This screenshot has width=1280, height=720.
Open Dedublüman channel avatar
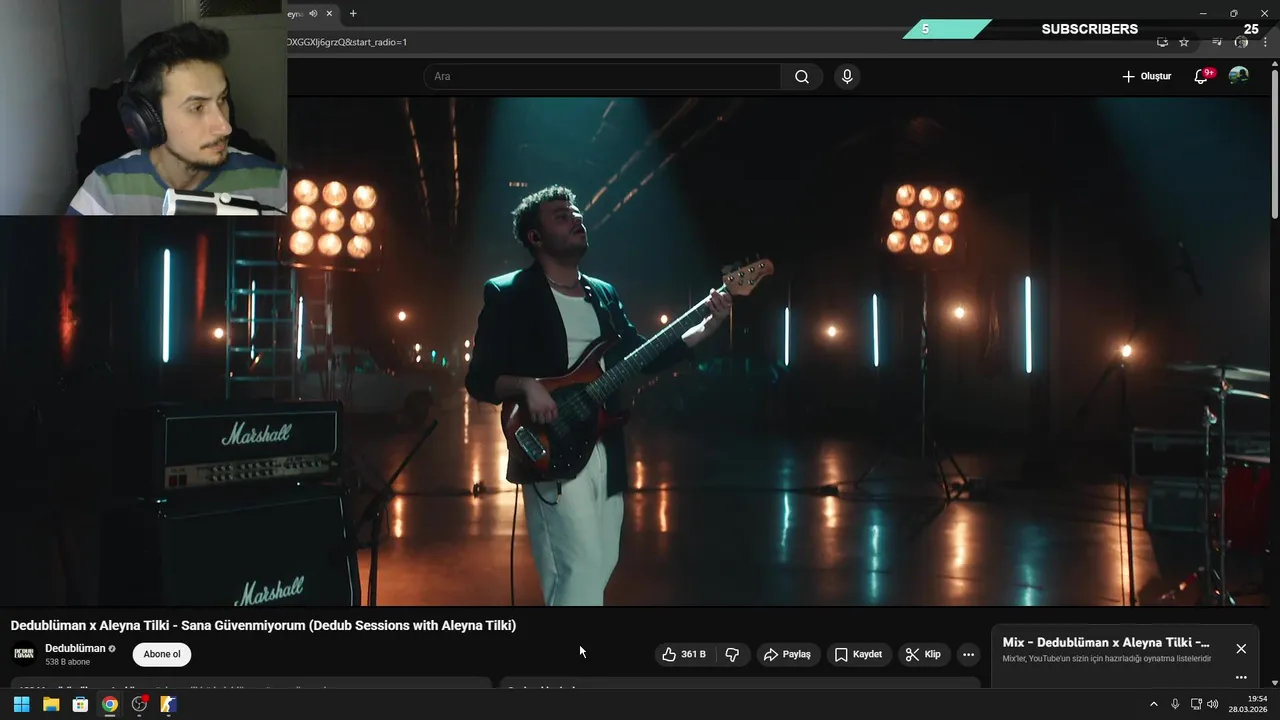(x=24, y=654)
